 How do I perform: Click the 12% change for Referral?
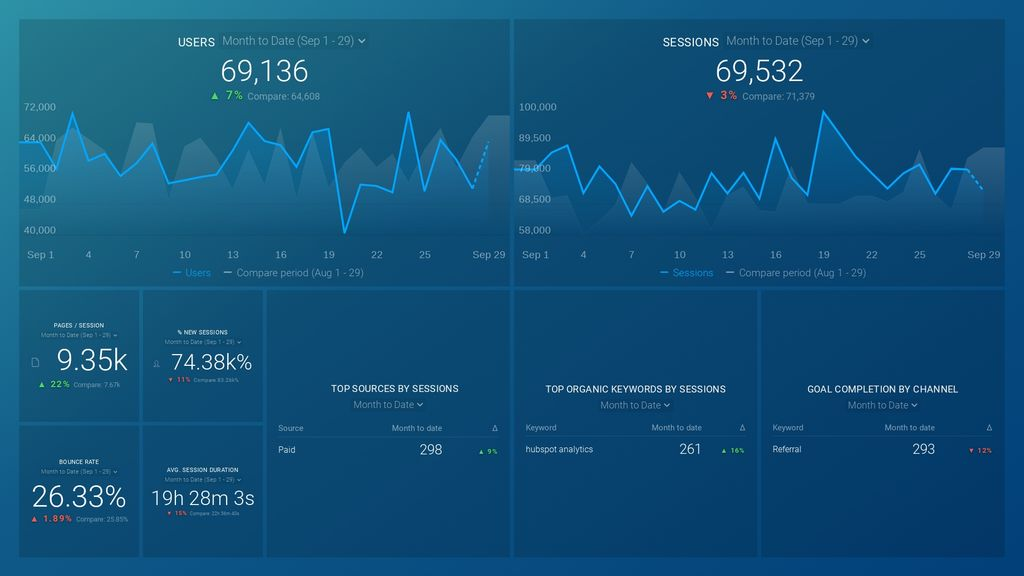[x=980, y=451]
